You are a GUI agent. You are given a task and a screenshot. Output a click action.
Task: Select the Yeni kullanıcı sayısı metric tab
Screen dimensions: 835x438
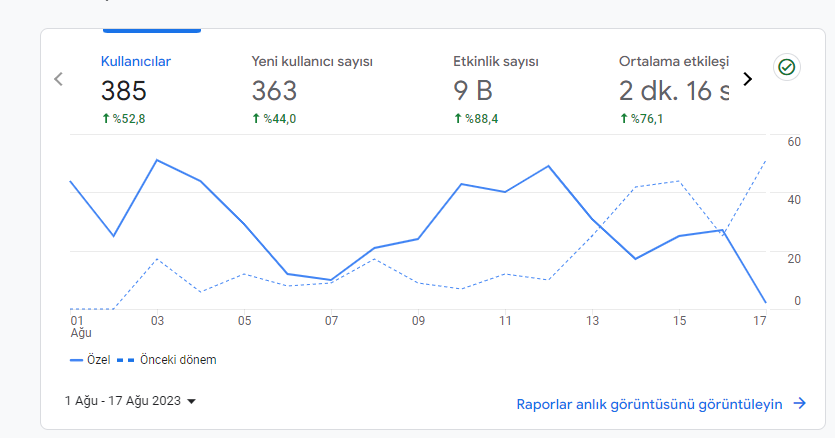(x=312, y=90)
